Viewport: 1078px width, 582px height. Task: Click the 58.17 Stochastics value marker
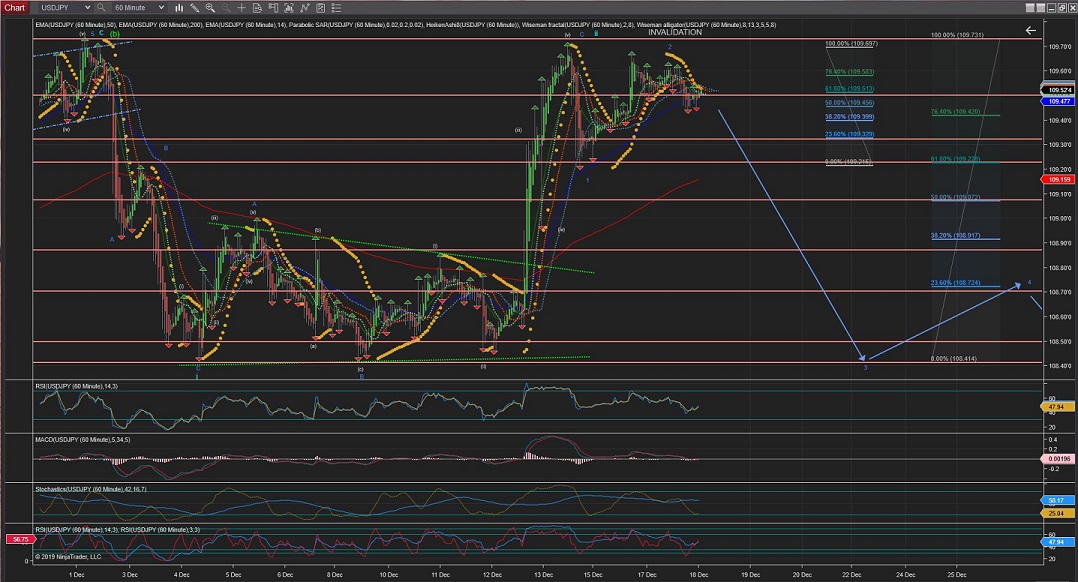[x=1058, y=500]
